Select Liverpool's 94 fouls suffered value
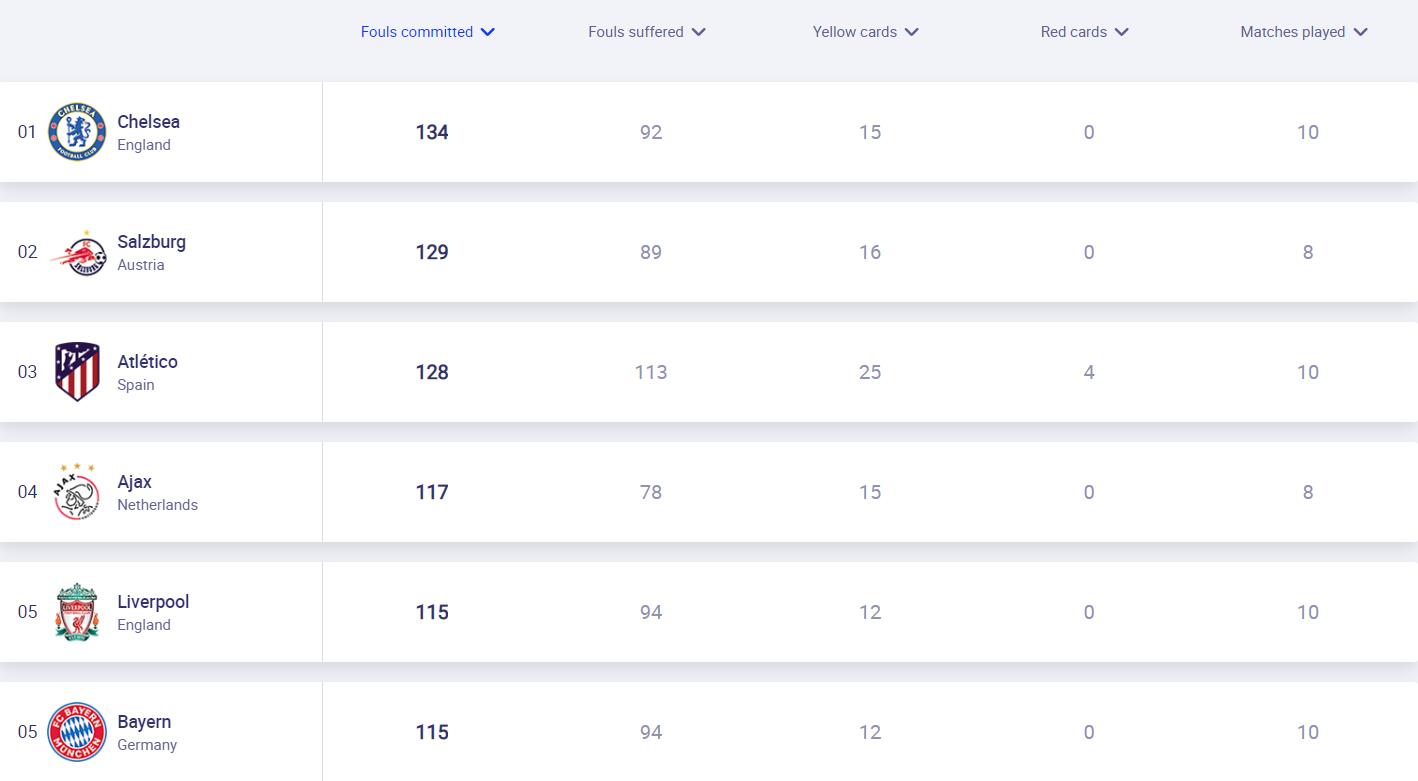 651,612
